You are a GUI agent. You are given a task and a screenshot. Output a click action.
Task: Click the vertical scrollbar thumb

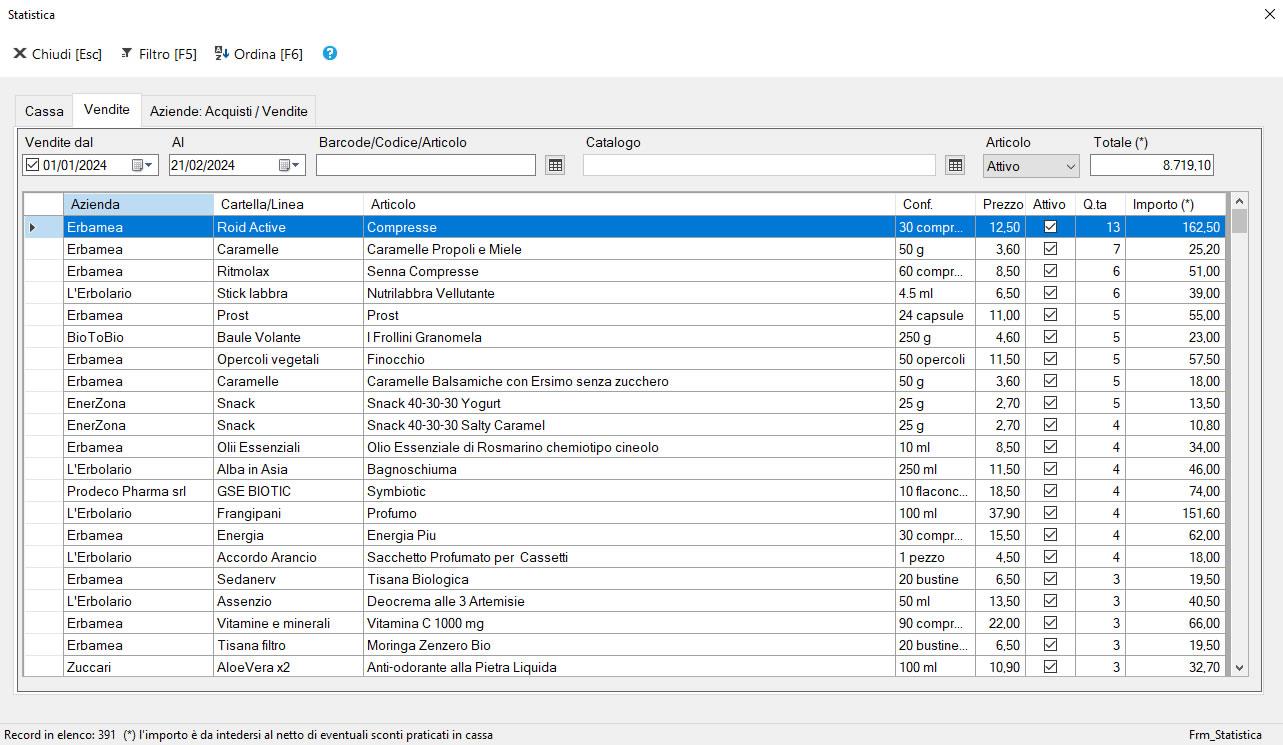[1240, 221]
